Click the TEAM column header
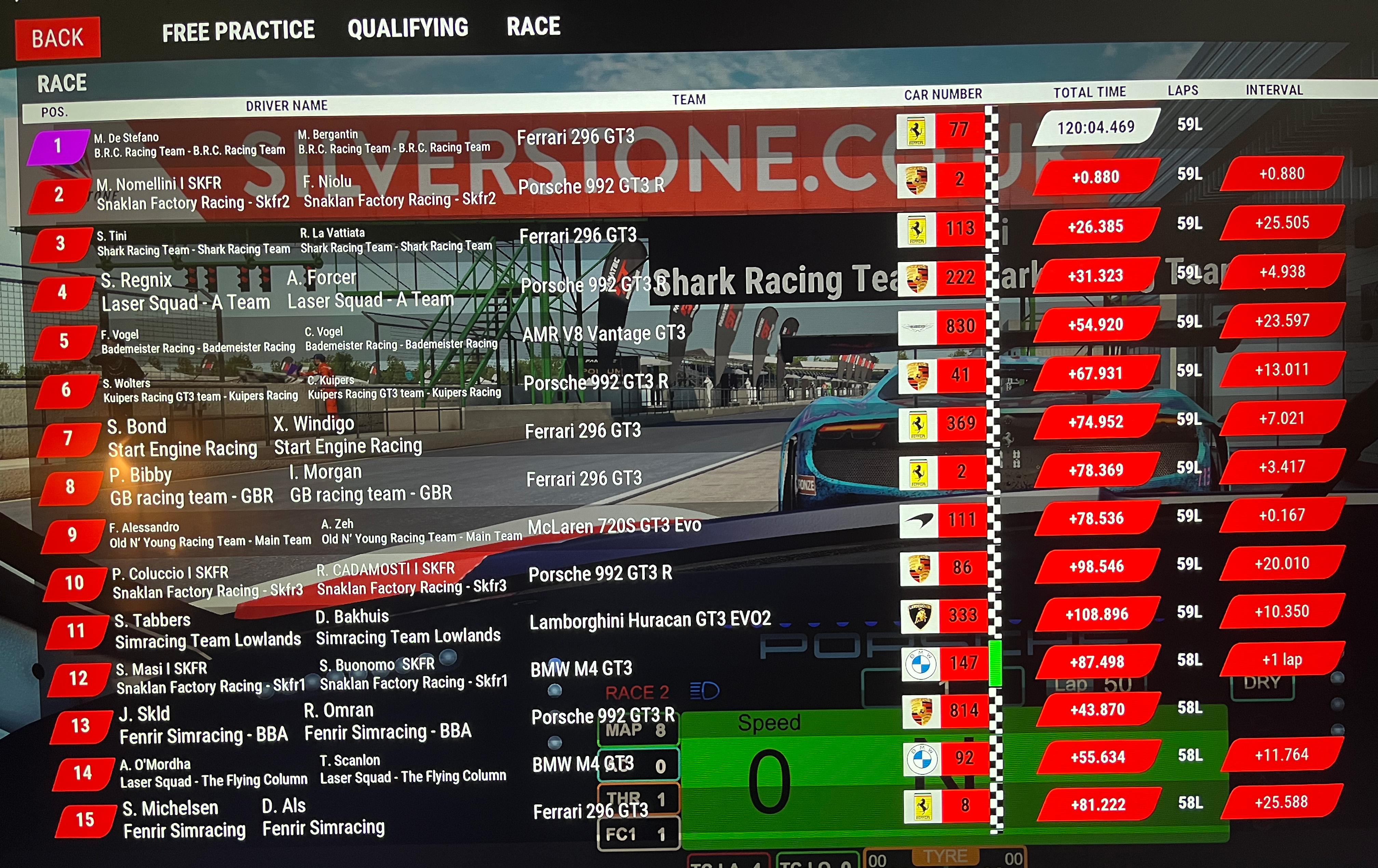 tap(689, 99)
